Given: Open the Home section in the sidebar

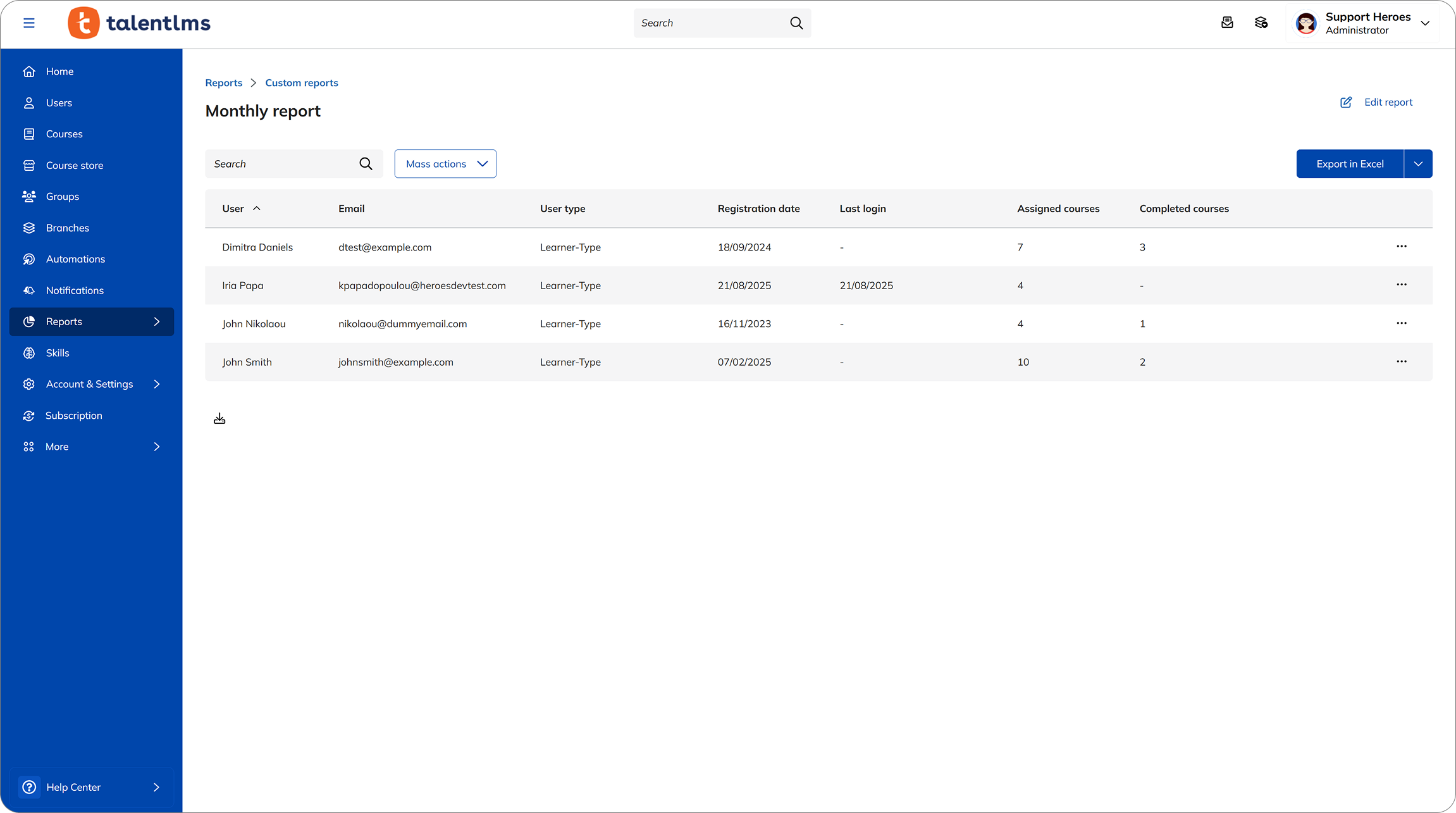Looking at the screenshot, I should (x=59, y=71).
